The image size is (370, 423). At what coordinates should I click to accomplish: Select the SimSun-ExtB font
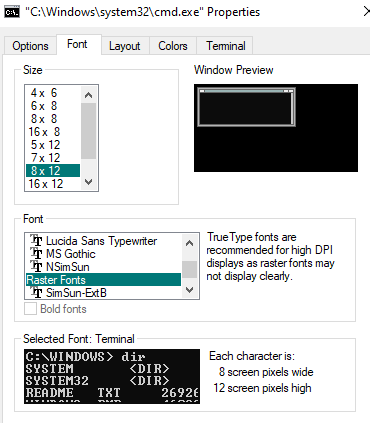[x=103, y=293]
